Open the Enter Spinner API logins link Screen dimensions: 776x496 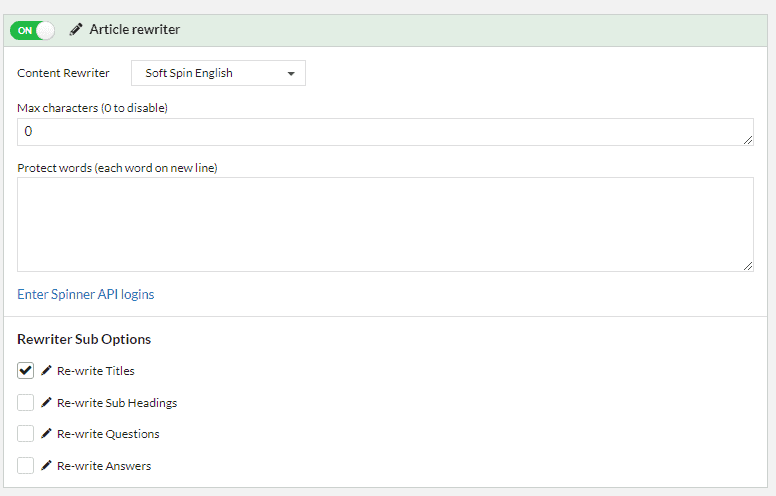pos(86,295)
